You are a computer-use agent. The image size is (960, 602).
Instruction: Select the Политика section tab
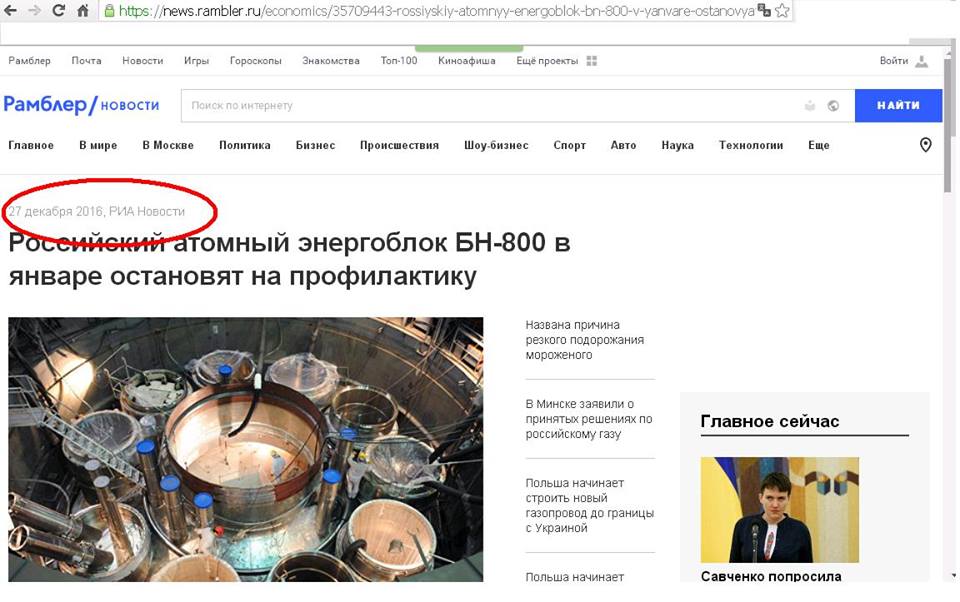244,145
